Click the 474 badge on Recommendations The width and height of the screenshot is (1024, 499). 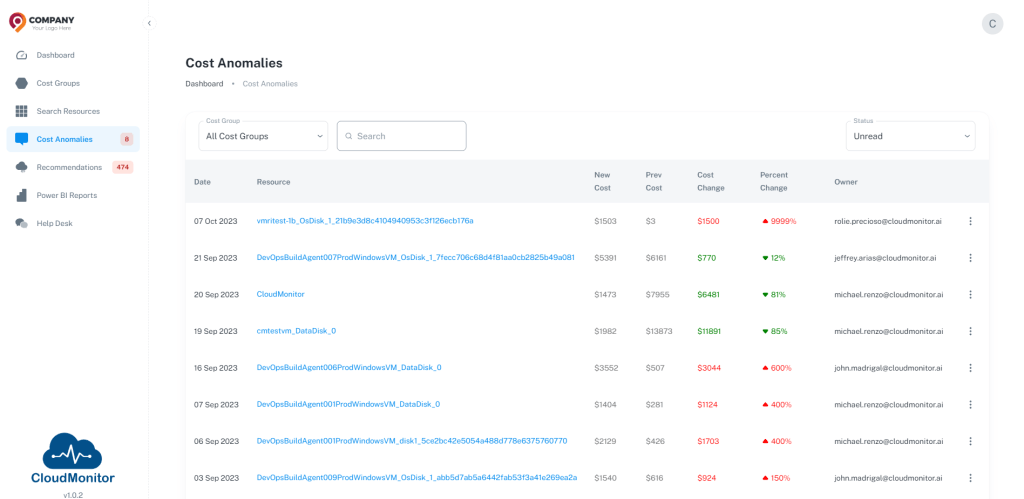[122, 167]
